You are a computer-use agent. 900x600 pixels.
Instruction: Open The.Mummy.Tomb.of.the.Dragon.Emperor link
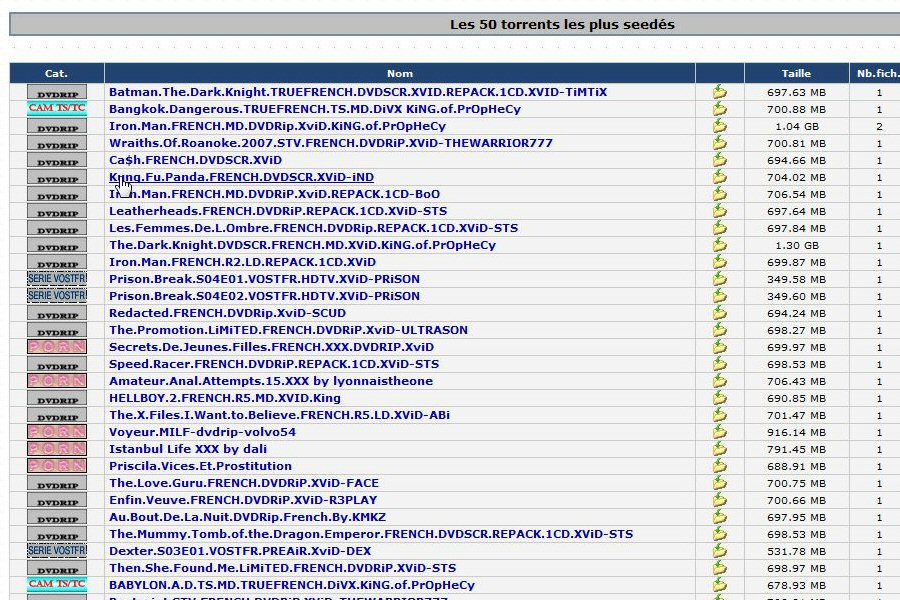(371, 534)
